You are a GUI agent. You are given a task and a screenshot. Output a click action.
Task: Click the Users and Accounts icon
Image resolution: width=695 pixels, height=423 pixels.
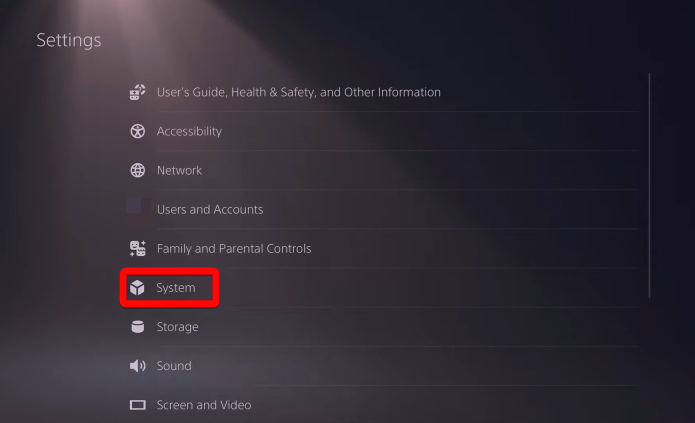134,208
